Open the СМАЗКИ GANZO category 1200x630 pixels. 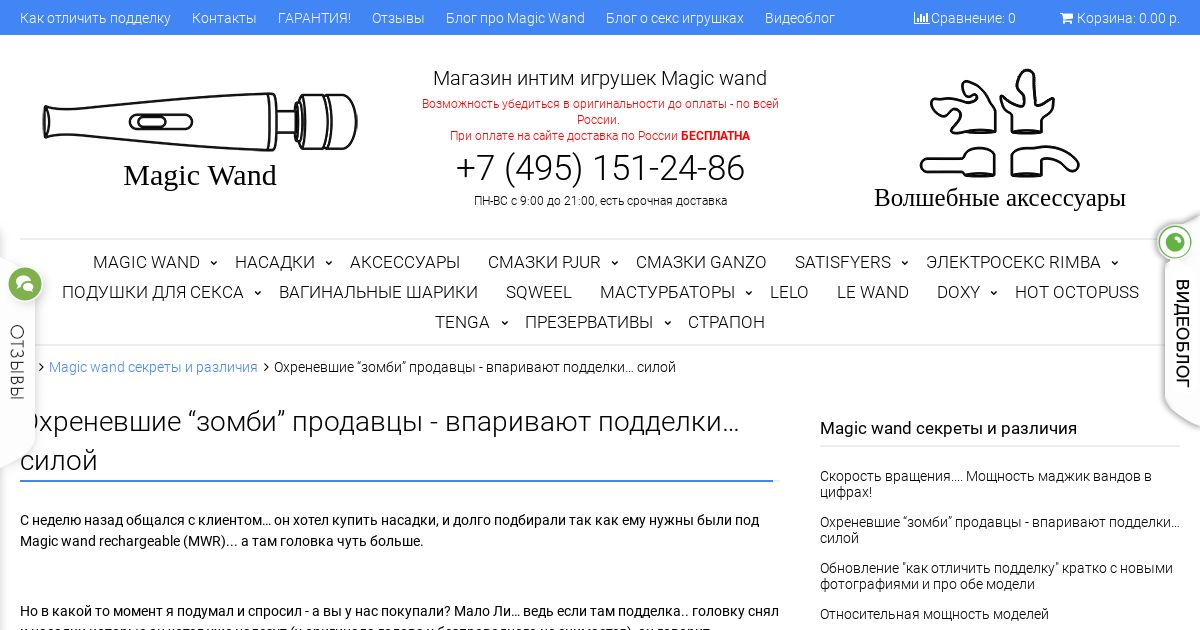pos(701,262)
